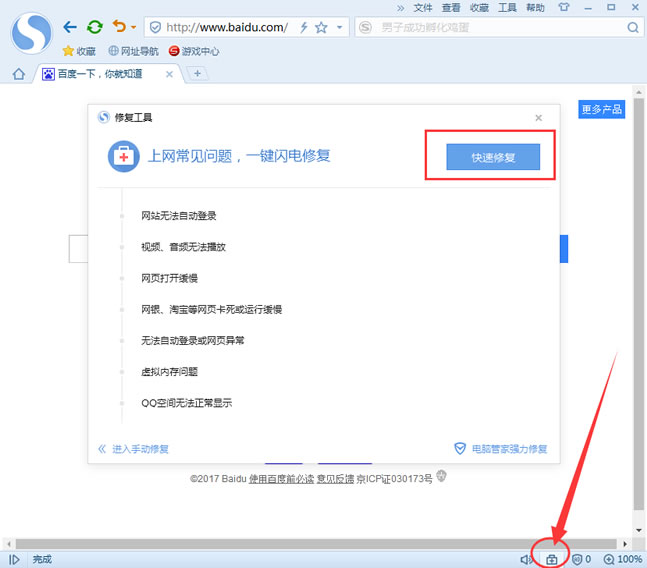Viewport: 647px width, 568px height.
Task: Toggle the lightning speed-mode icon
Action: tap(304, 28)
